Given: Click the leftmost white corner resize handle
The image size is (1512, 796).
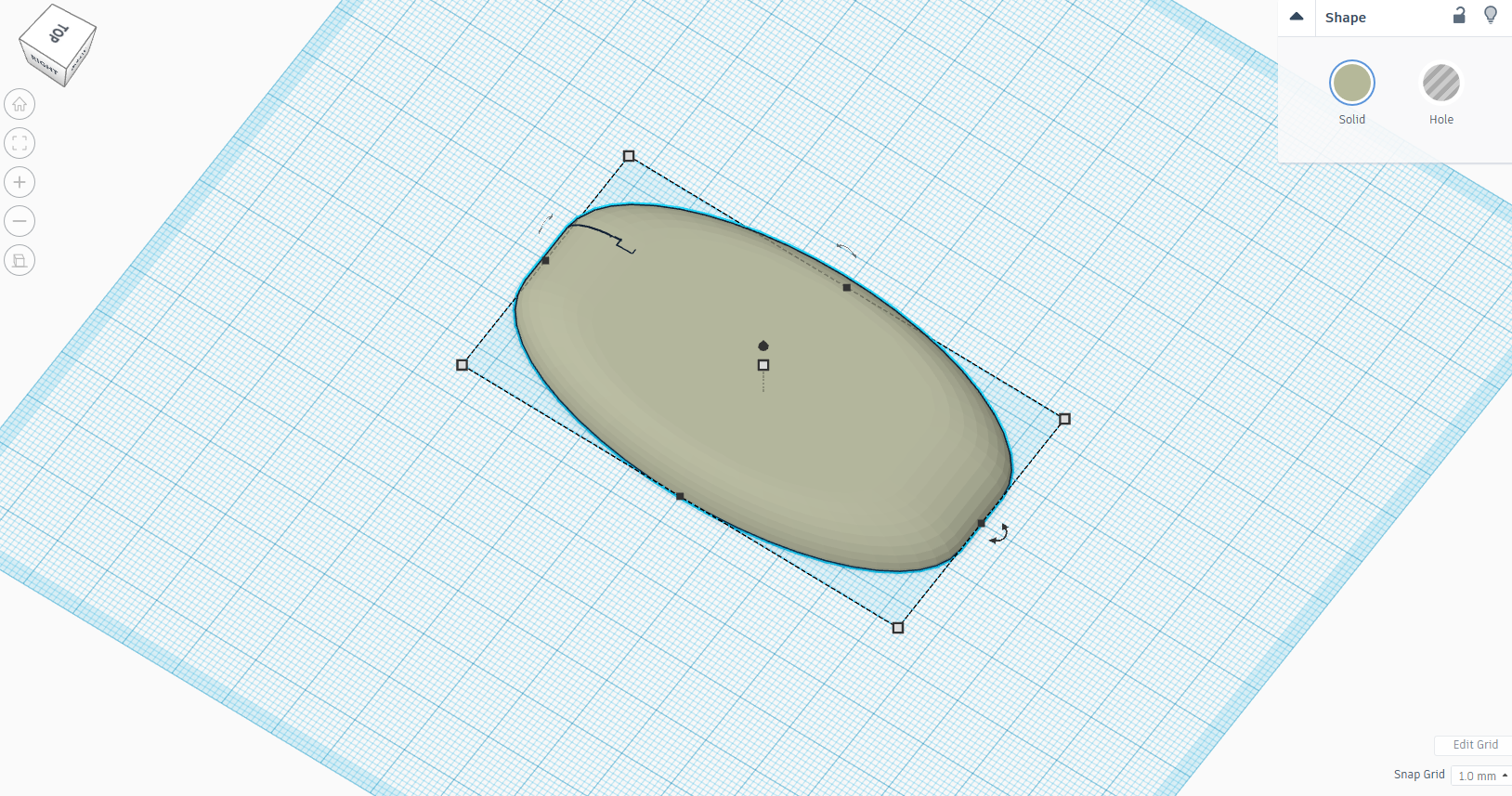Looking at the screenshot, I should tap(463, 365).
